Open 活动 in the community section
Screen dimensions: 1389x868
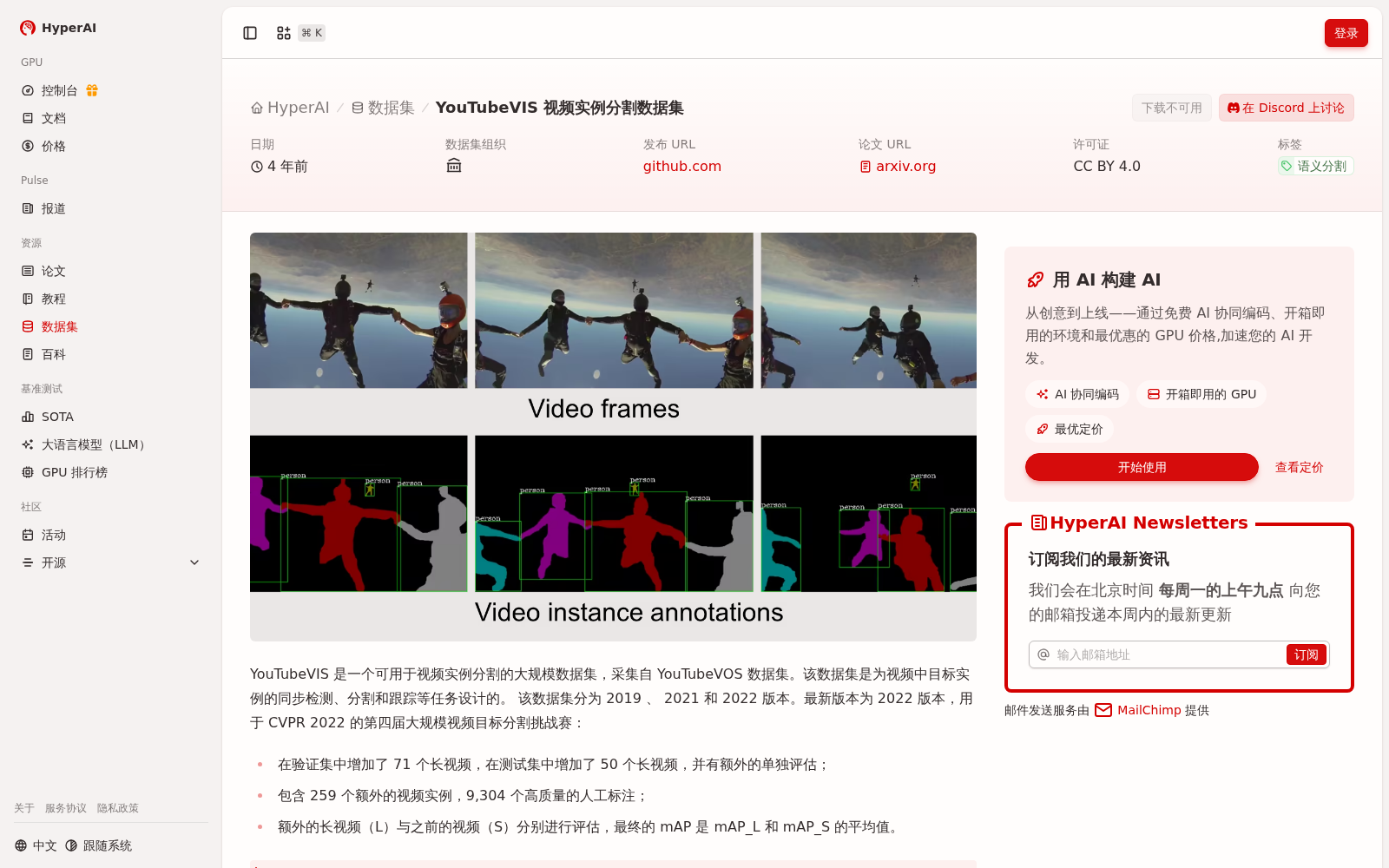[111, 535]
